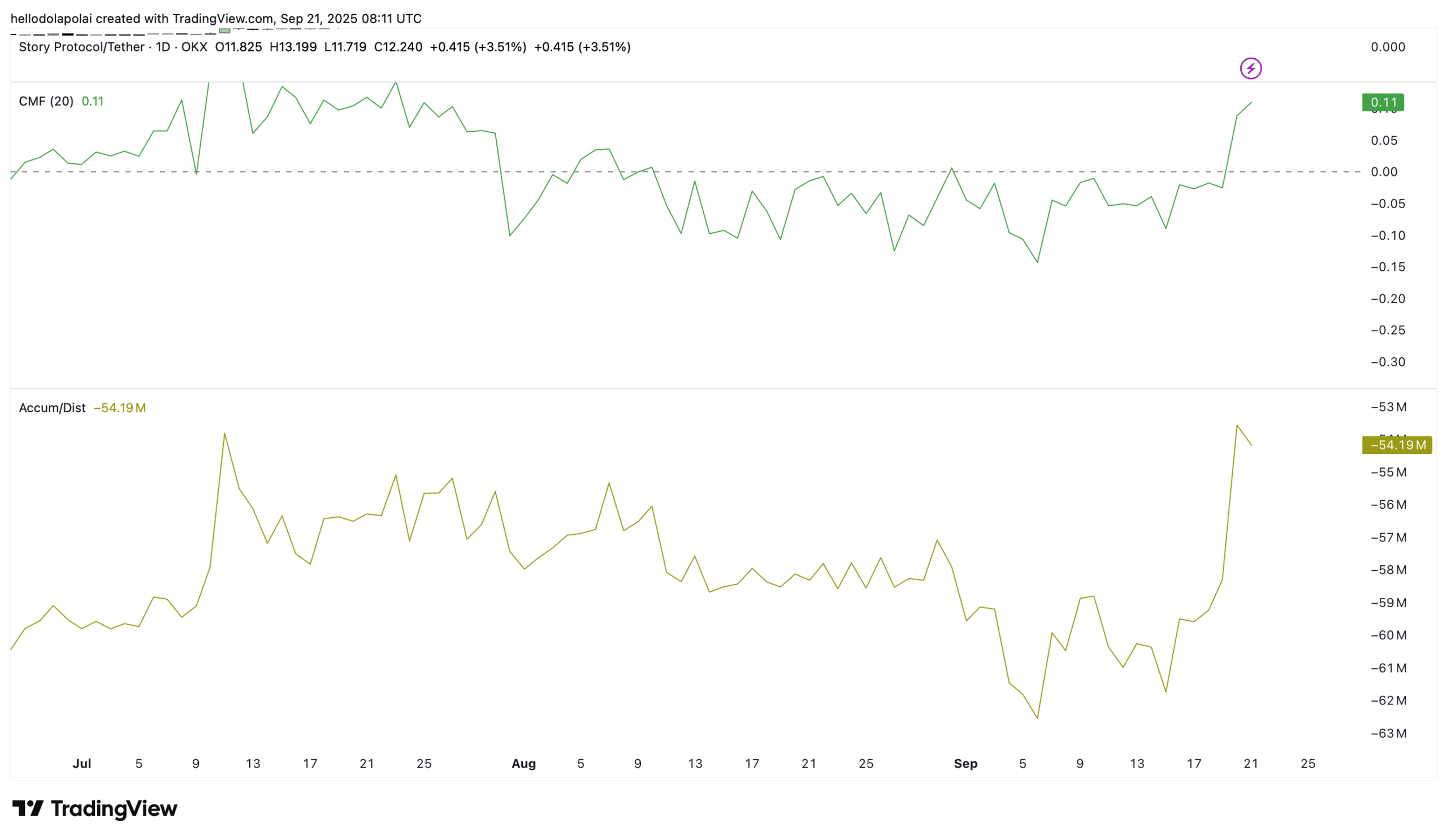Select the Accum/Dist indicator label
This screenshot has height=840, width=1447.
pyautogui.click(x=52, y=408)
